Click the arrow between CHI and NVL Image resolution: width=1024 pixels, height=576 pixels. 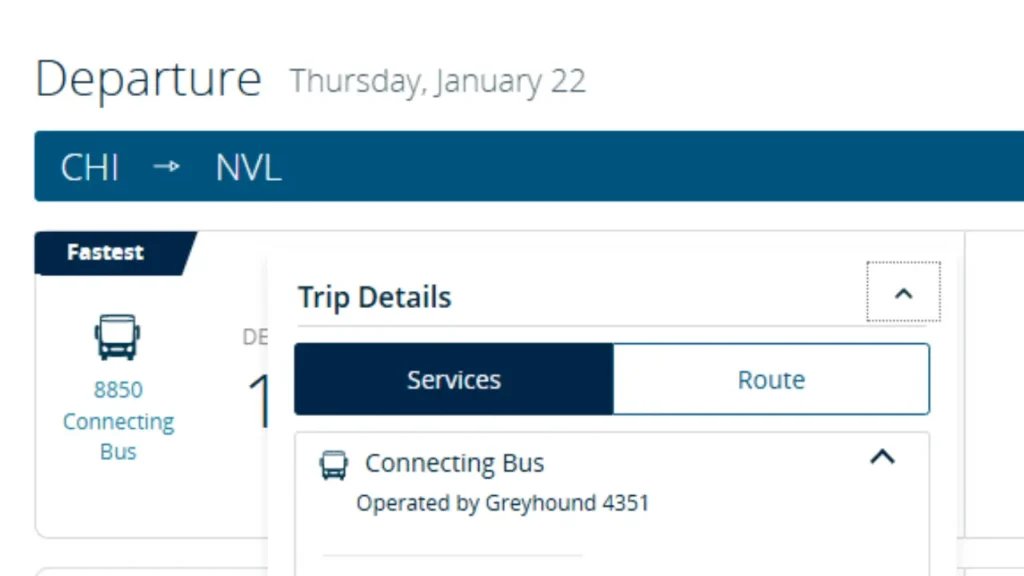coord(167,167)
